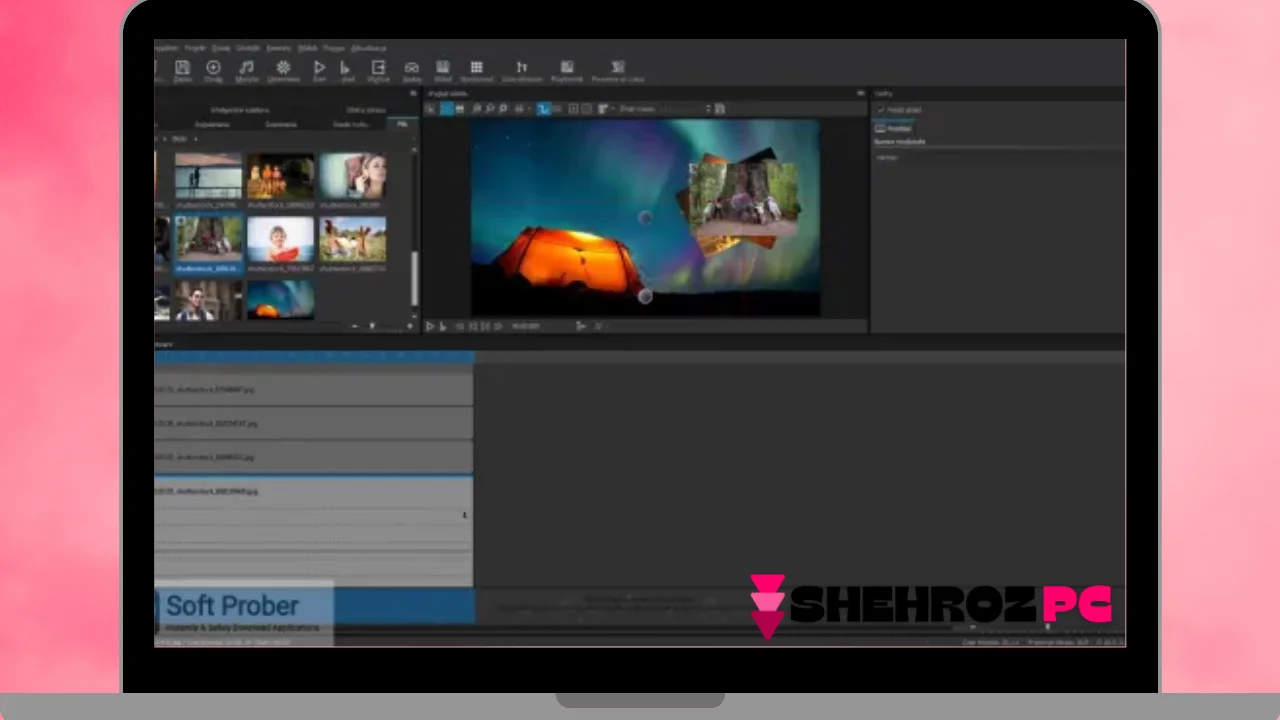Image resolution: width=1280 pixels, height=720 pixels.
Task: Click the music note icon in toolbar
Action: 246,67
